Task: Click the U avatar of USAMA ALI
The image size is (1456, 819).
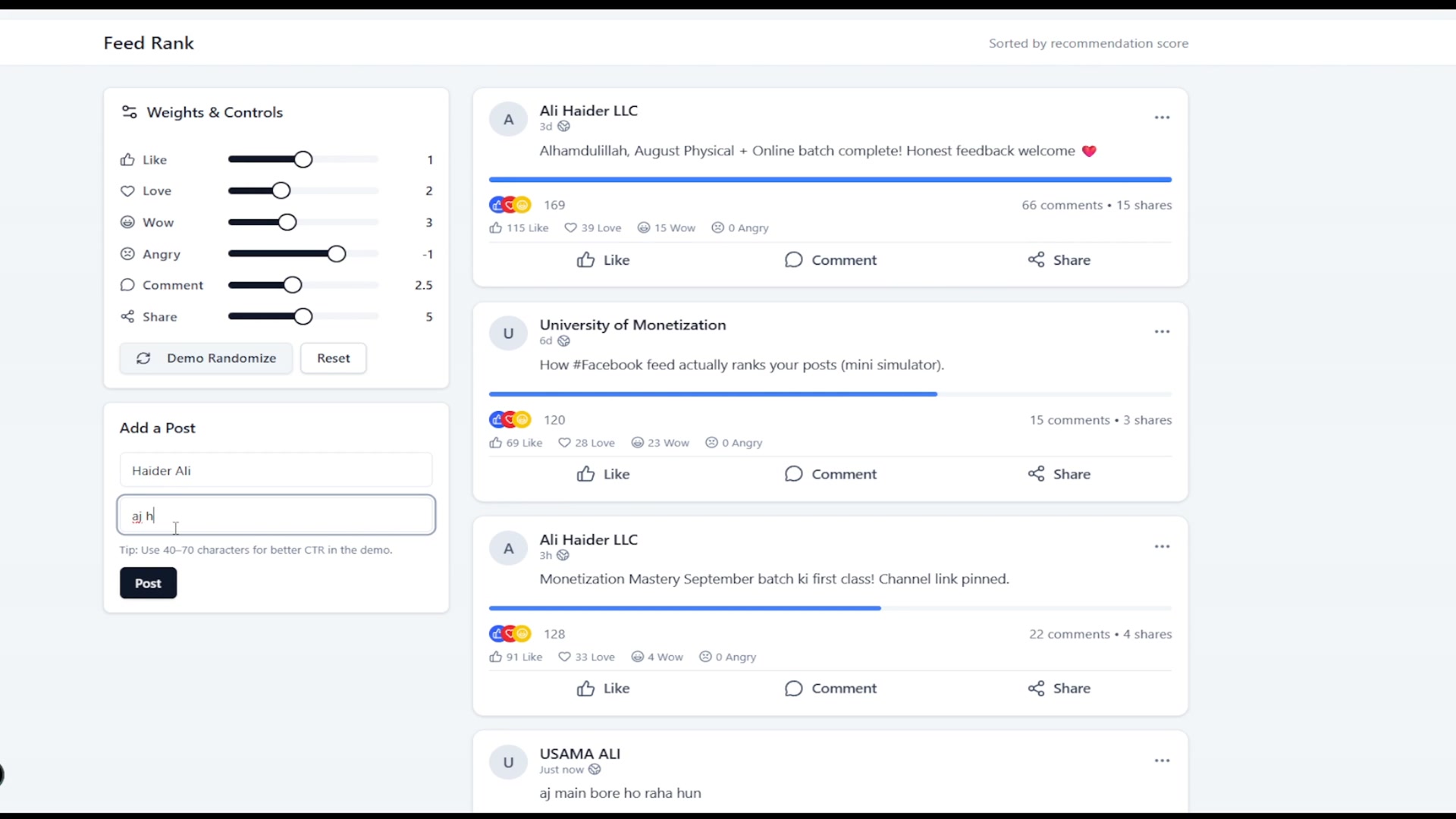Action: coord(508,762)
